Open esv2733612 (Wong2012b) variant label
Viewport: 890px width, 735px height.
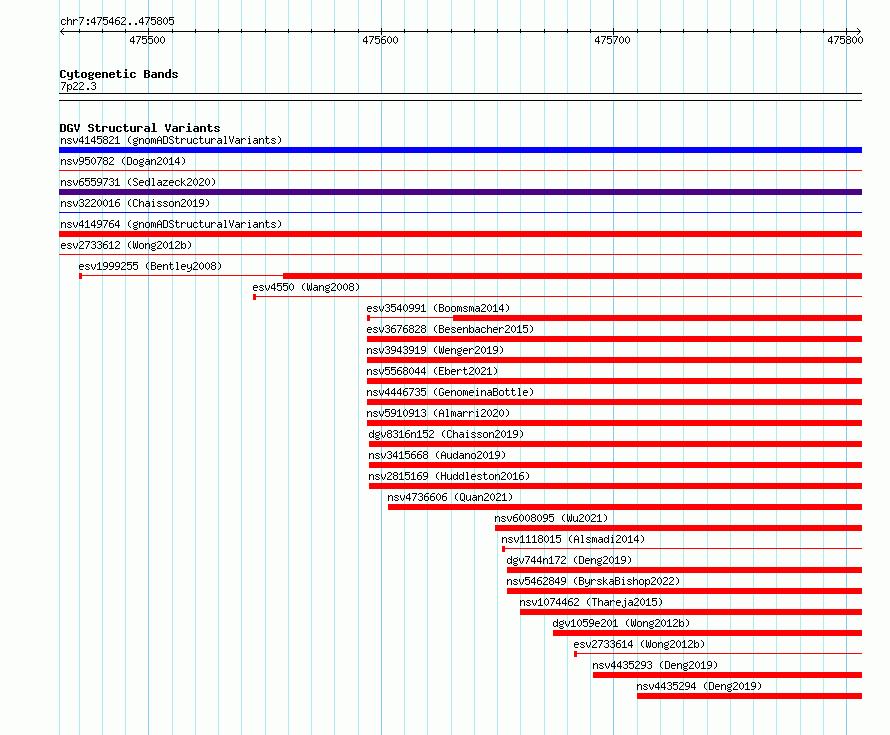[x=126, y=245]
